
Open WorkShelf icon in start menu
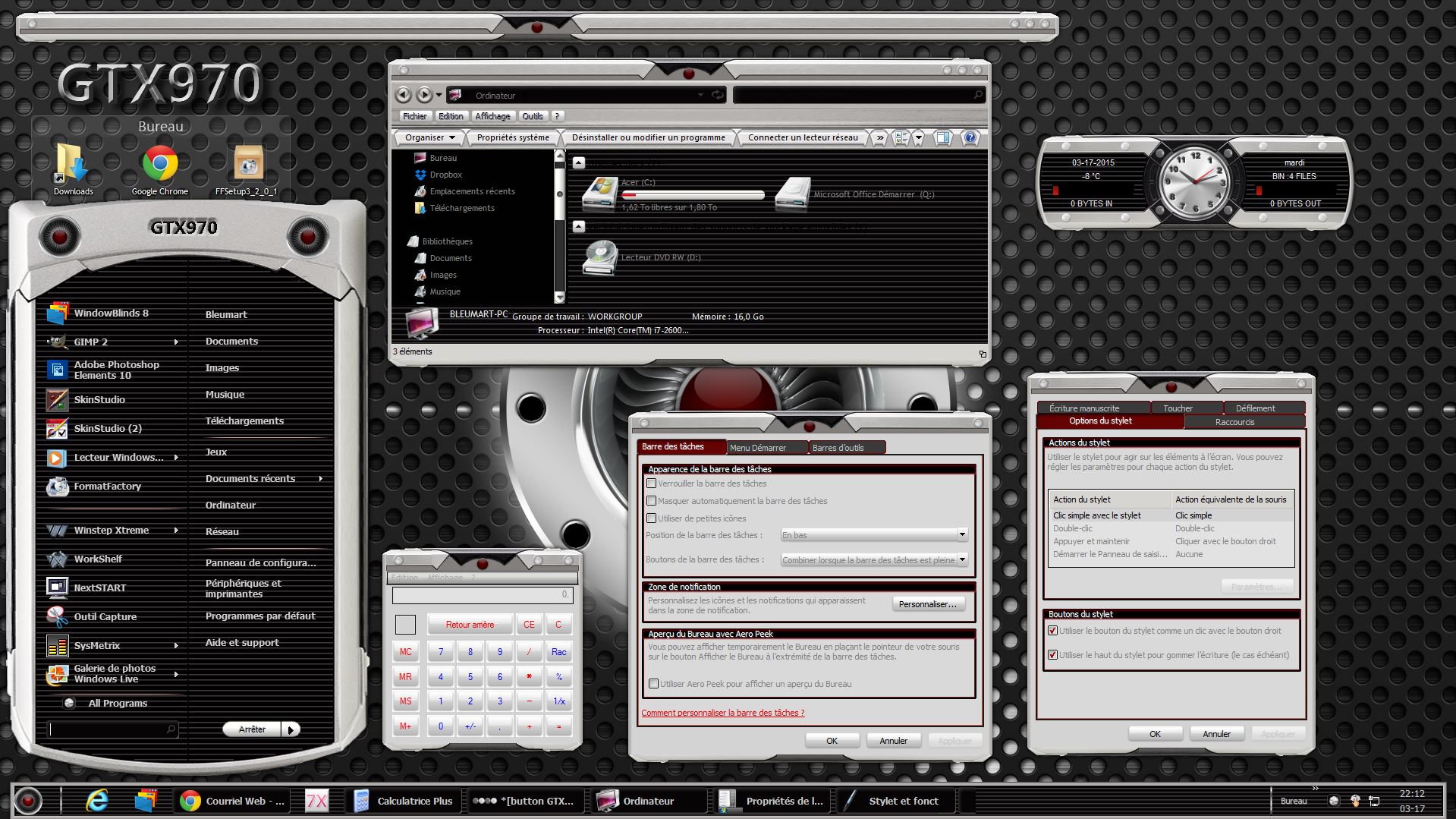click(58, 559)
